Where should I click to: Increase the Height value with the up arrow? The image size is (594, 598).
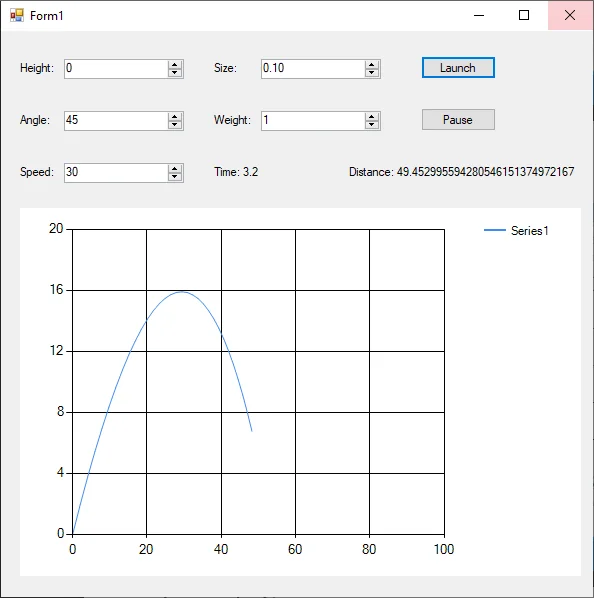[x=175, y=64]
